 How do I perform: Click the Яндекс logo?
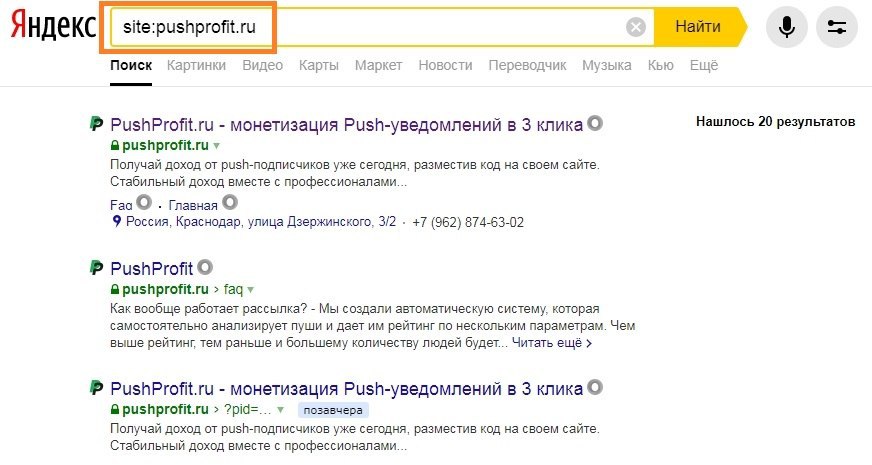pos(53,26)
